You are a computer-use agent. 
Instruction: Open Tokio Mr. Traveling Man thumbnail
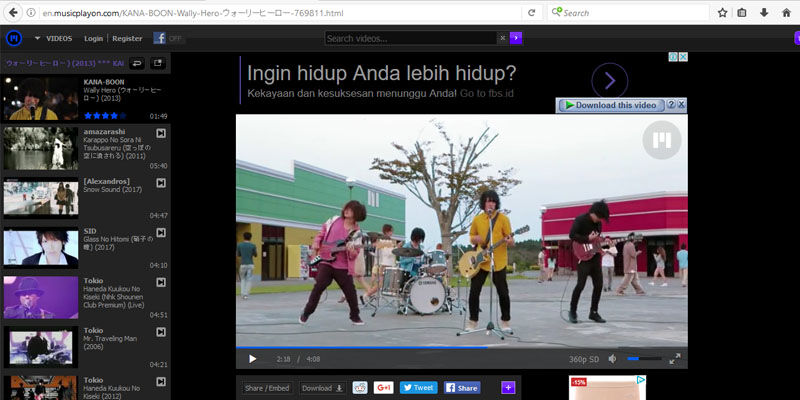[x=41, y=347]
